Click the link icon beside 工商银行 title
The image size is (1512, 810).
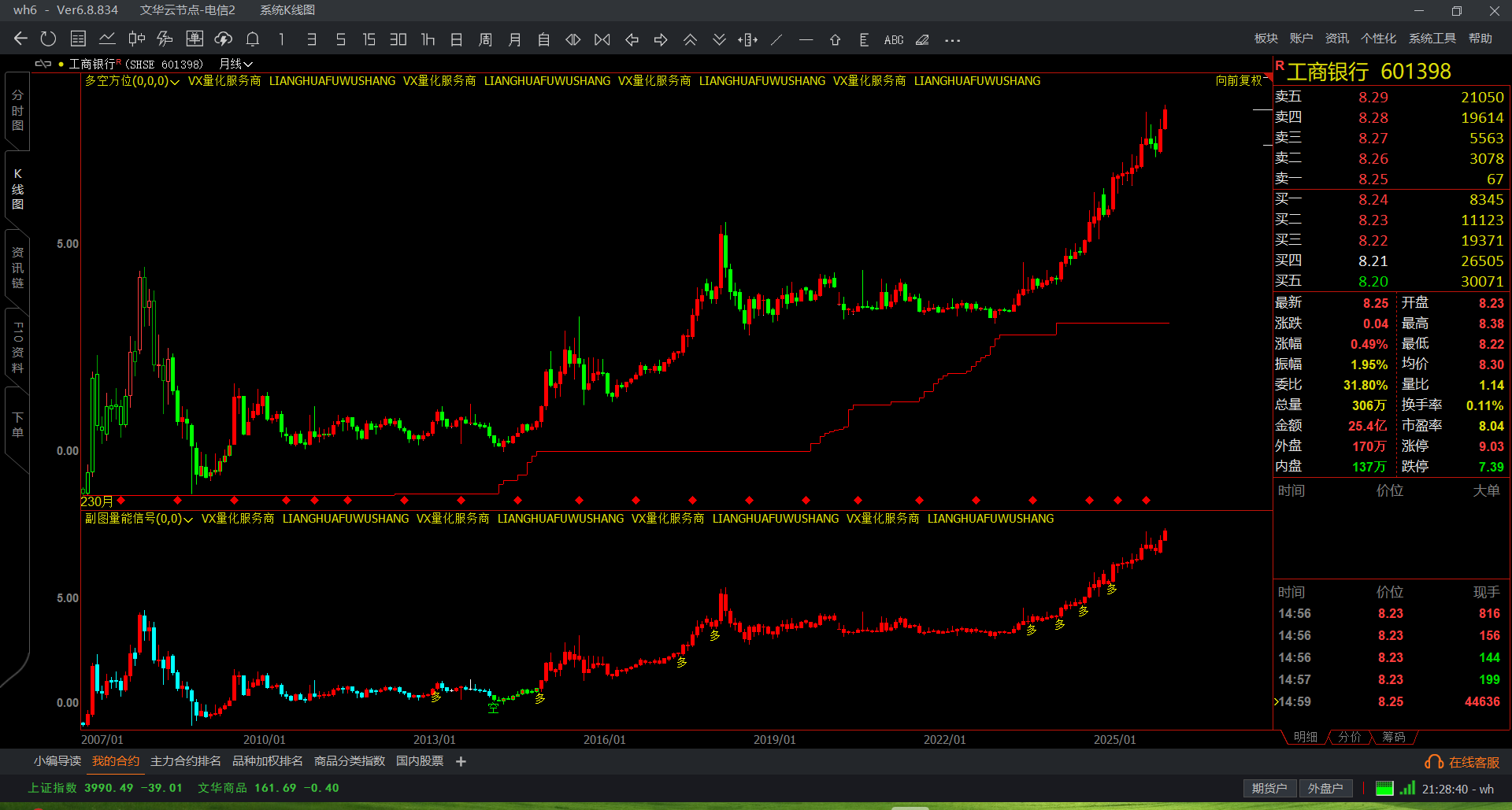click(43, 64)
